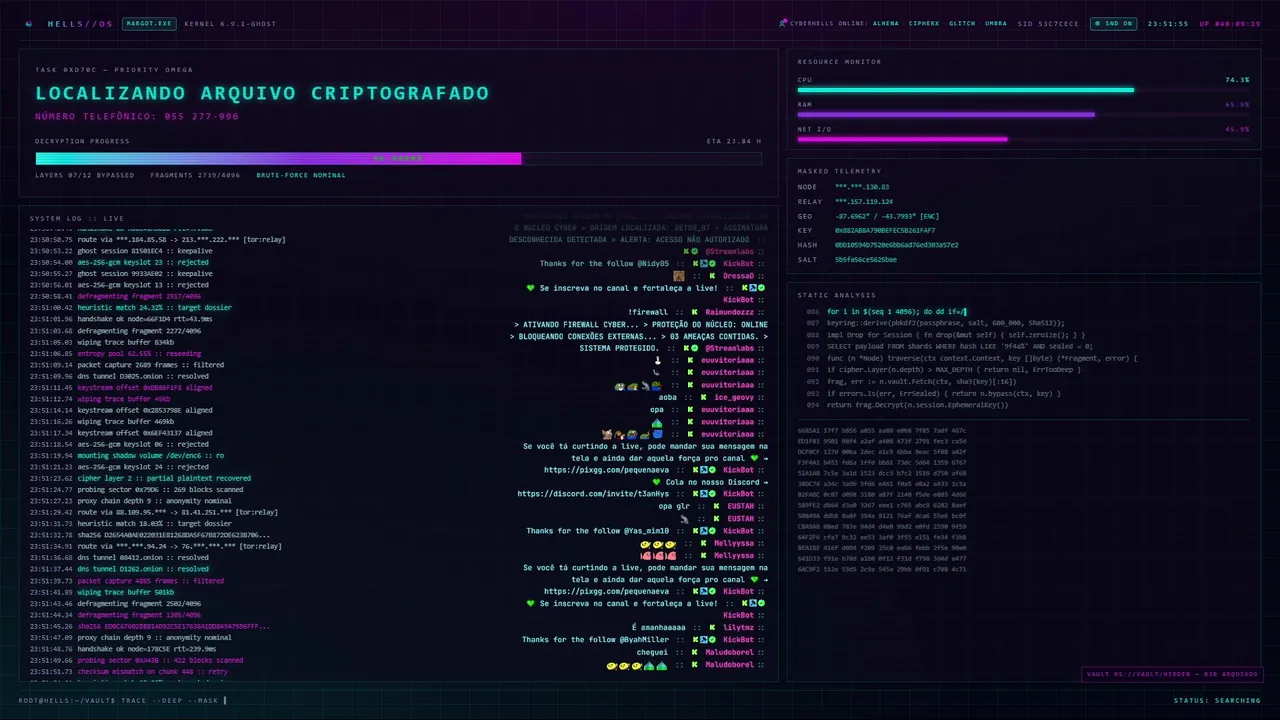Click the Kick badge beside lilytmz
The width and height of the screenshot is (1280, 720).
pyautogui.click(x=712, y=627)
